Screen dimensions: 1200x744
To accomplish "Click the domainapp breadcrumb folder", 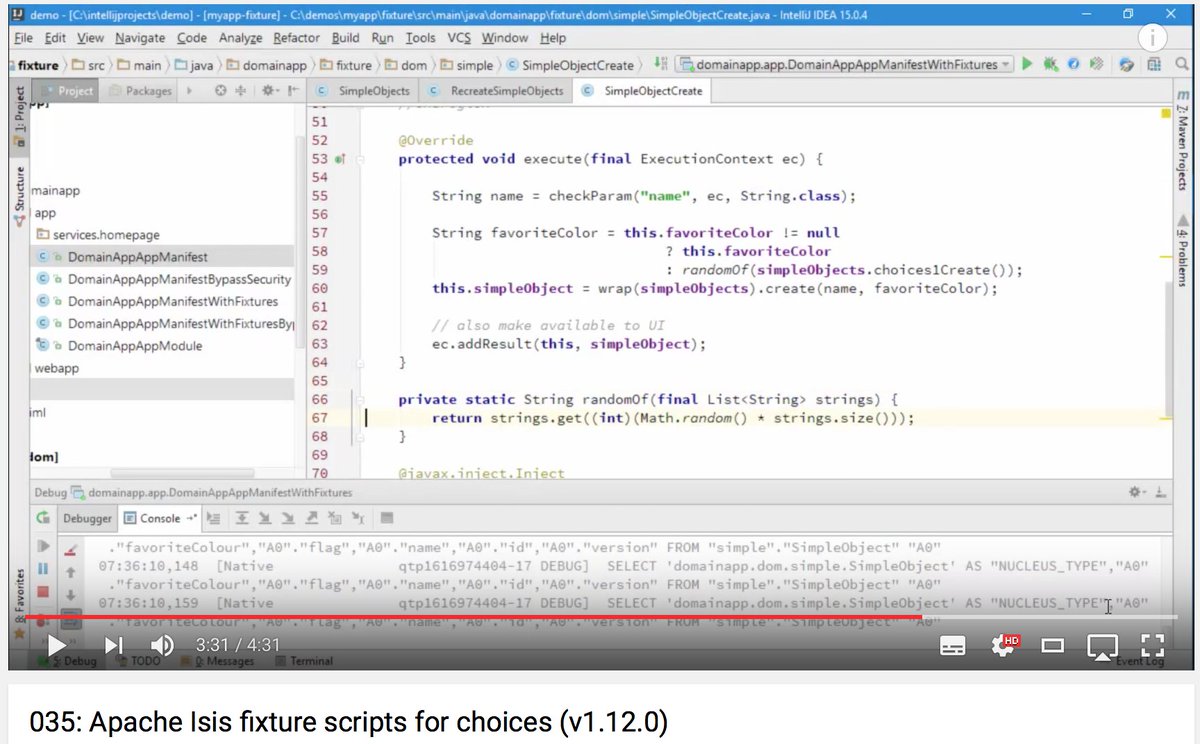I will point(268,65).
